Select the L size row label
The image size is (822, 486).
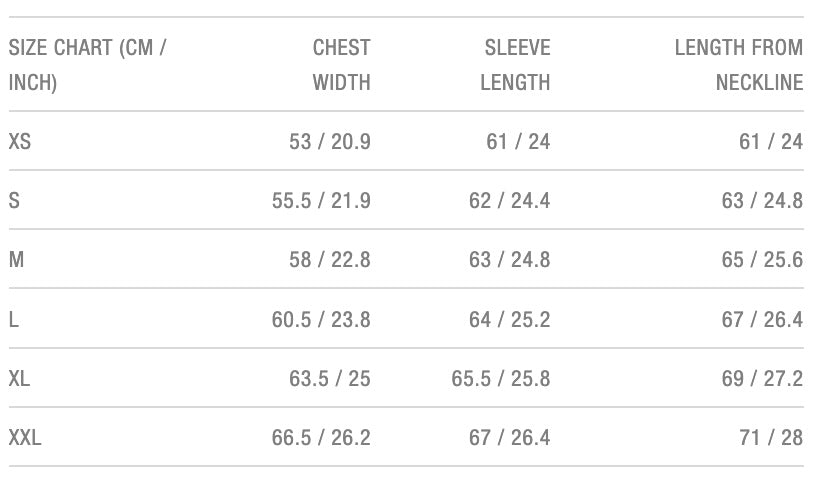(x=14, y=320)
